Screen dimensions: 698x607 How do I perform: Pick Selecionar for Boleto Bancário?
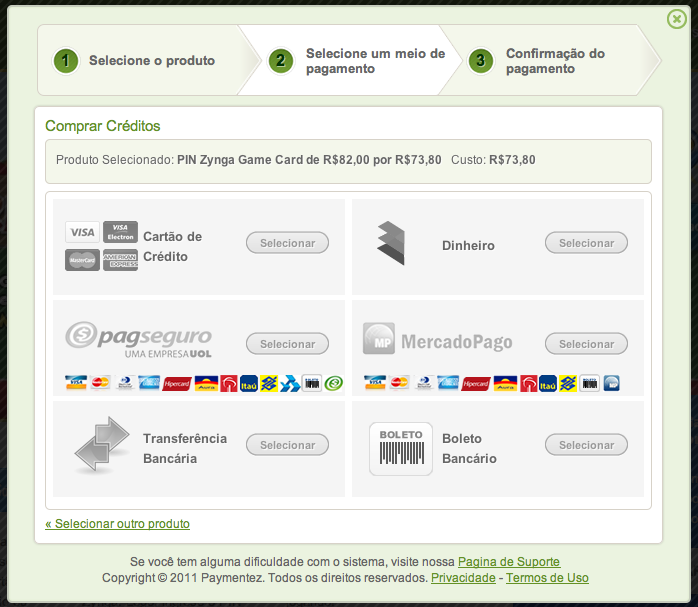coord(586,445)
